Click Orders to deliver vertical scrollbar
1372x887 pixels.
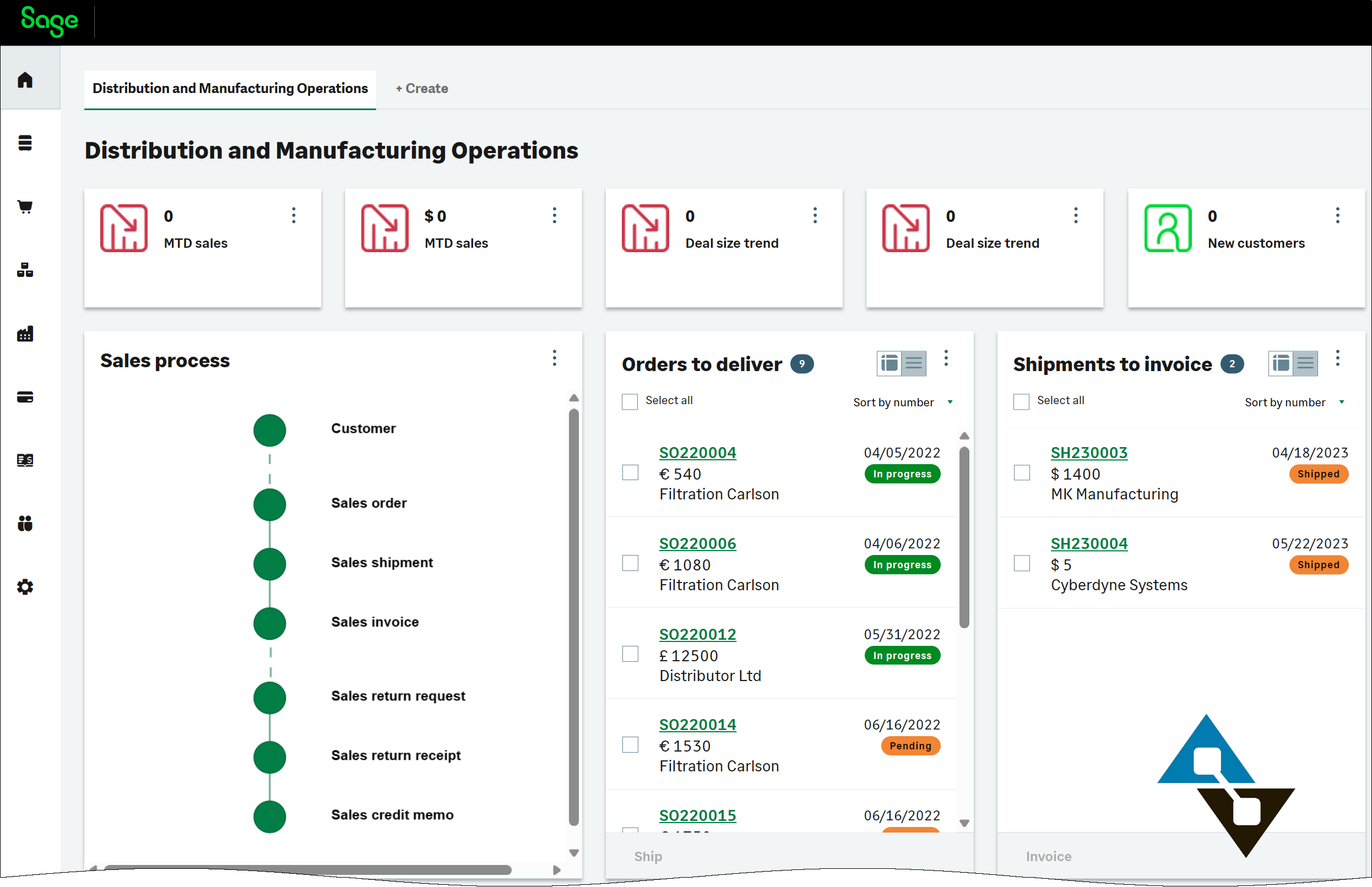coord(964,537)
